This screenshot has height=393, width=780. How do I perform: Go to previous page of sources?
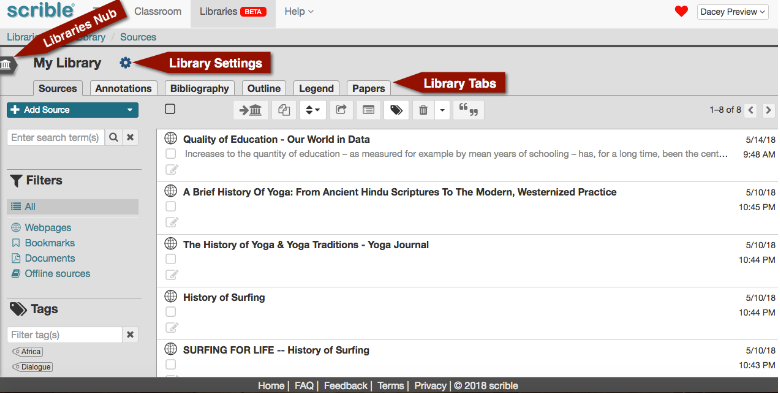point(751,110)
